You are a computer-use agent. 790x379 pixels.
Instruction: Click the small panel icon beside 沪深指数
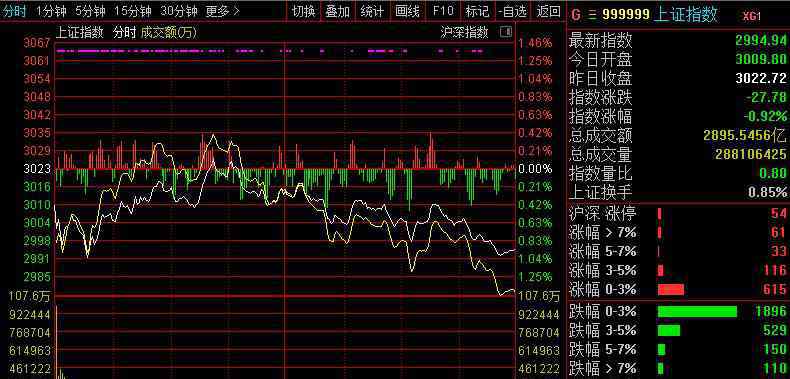point(505,33)
